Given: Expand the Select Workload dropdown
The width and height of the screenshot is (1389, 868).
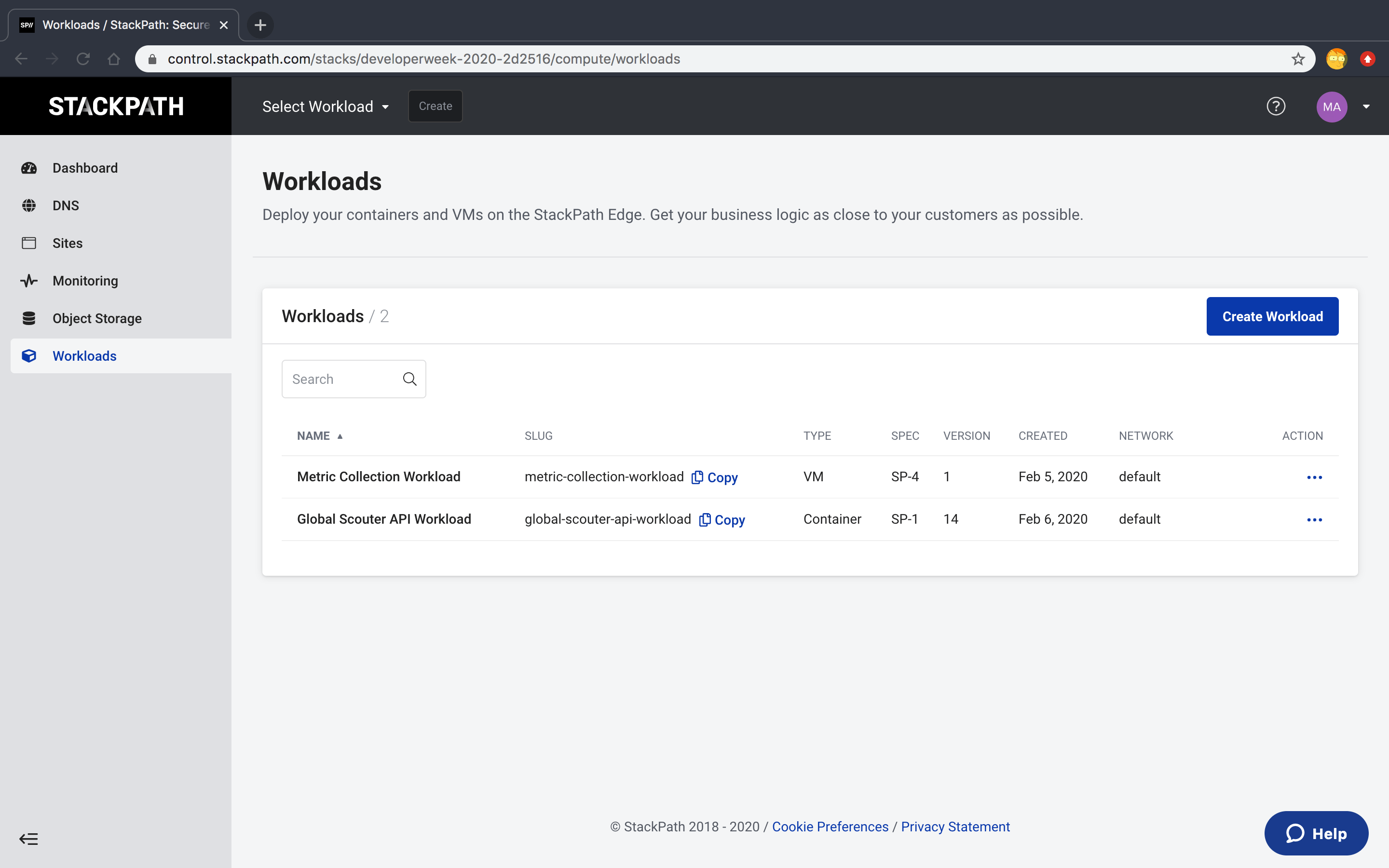Looking at the screenshot, I should click(326, 107).
